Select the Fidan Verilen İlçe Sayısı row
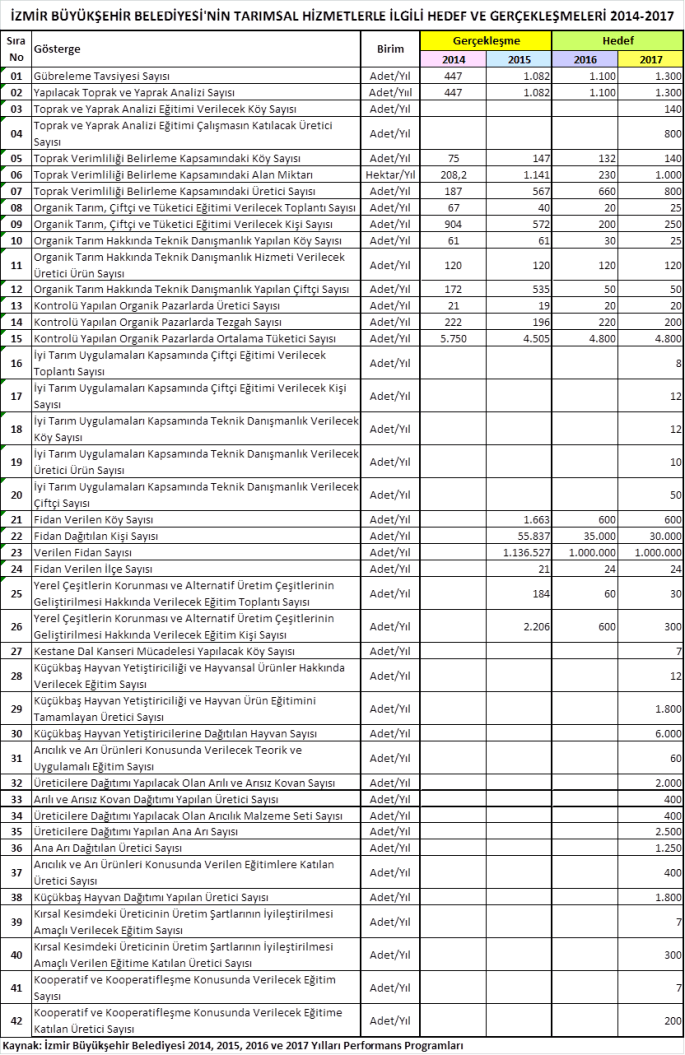The image size is (685, 1055). point(91,568)
